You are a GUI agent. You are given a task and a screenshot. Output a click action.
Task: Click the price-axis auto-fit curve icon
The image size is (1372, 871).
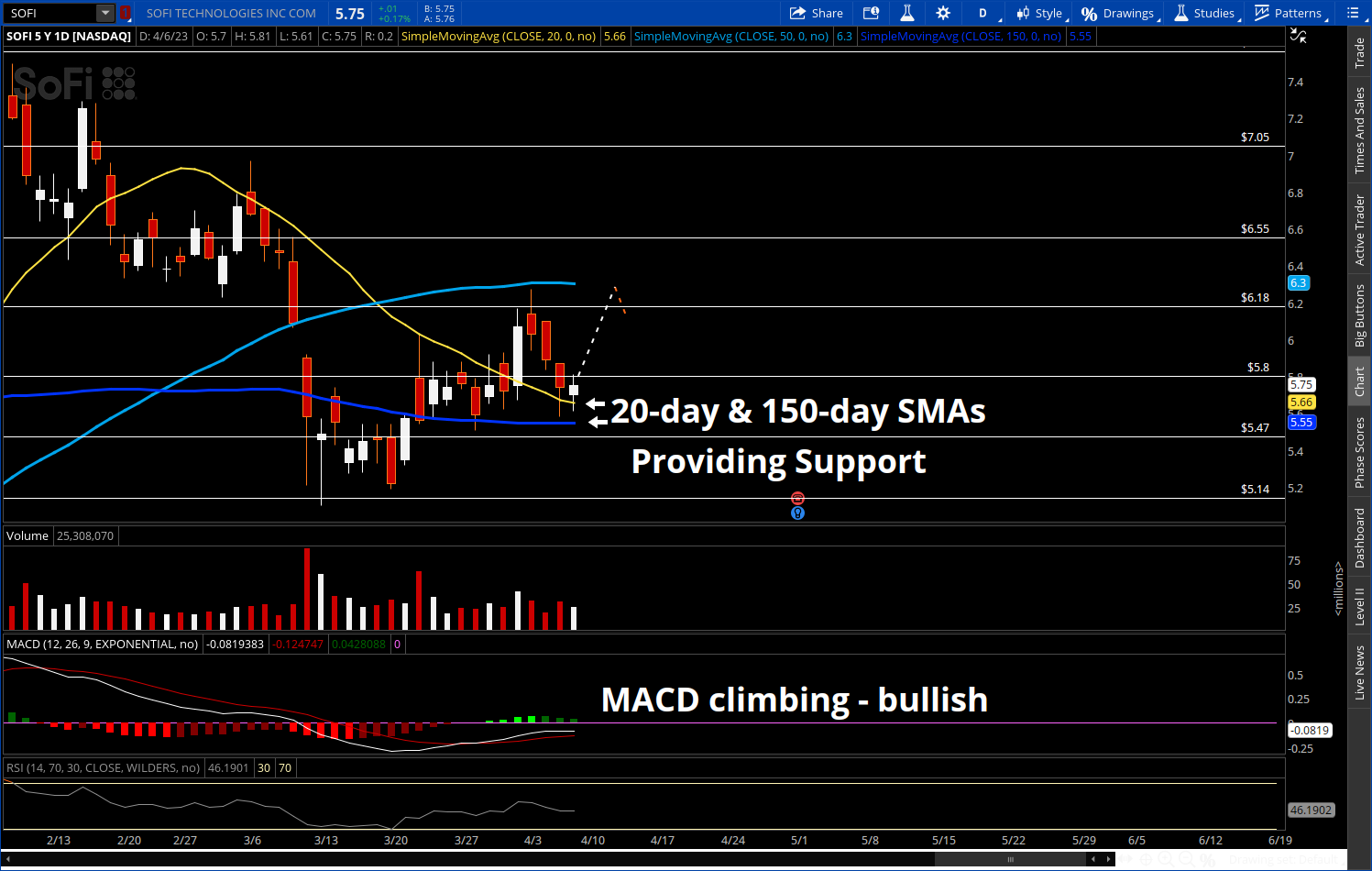click(x=1298, y=36)
